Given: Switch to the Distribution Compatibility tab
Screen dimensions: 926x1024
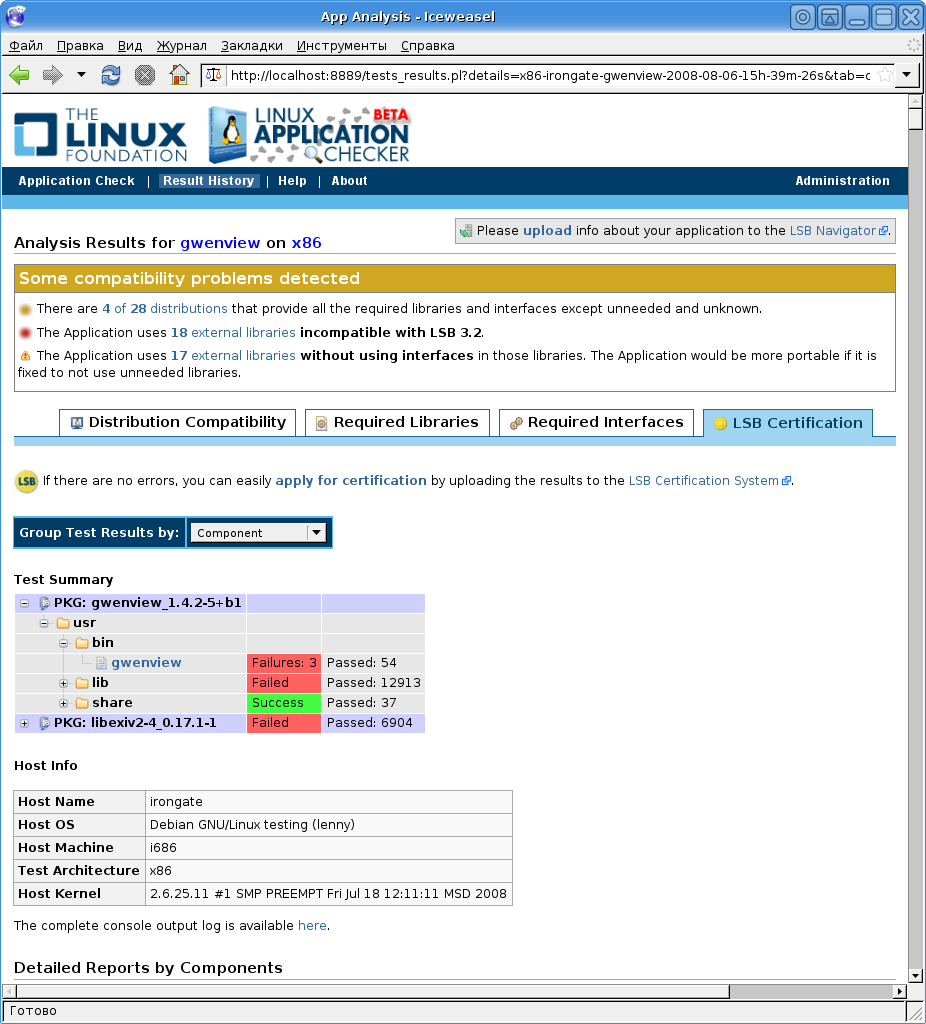Looking at the screenshot, I should (x=178, y=423).
